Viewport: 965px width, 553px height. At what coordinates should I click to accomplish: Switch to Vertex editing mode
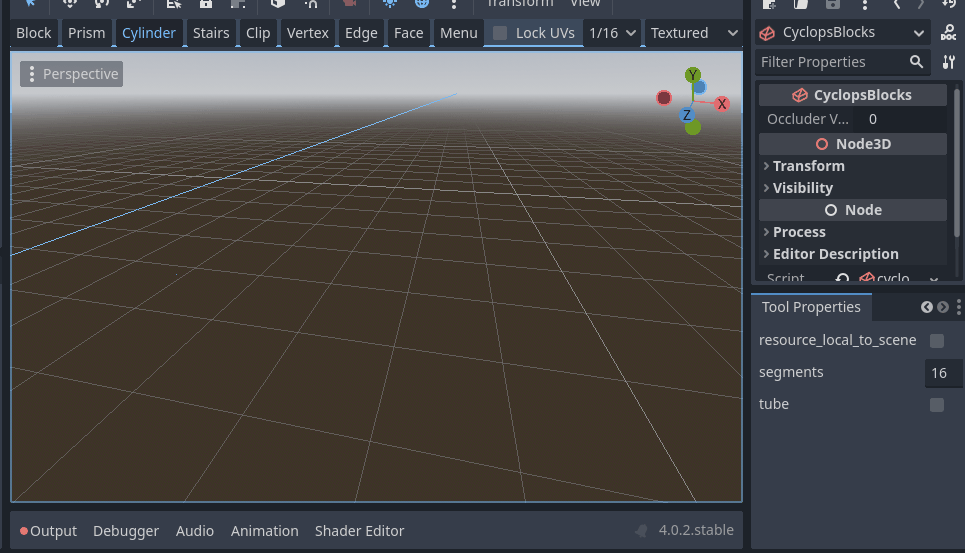(x=307, y=33)
